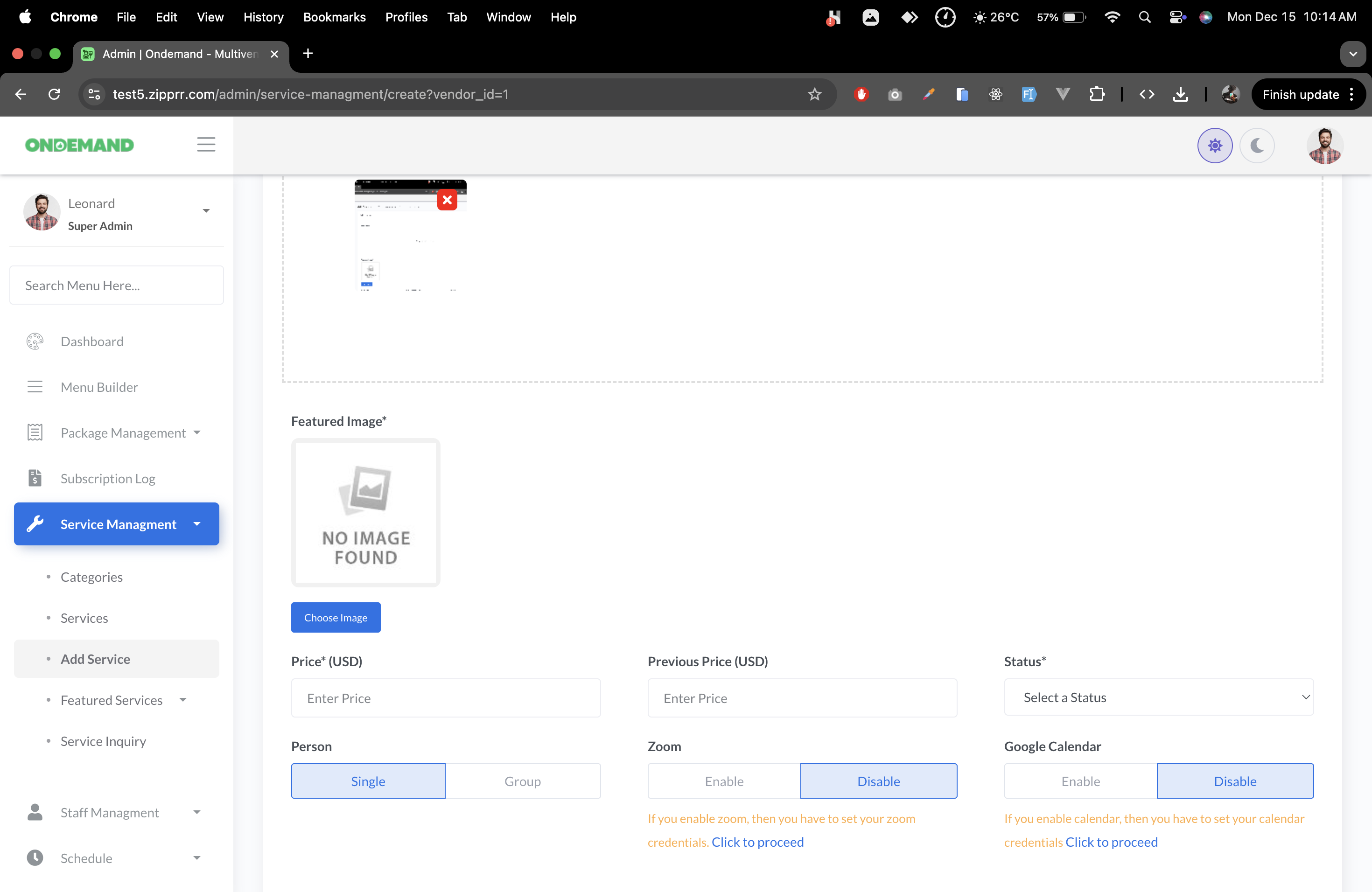Expand Staff Managment submenu
Screen dimensions: 1372x892
tap(110, 812)
